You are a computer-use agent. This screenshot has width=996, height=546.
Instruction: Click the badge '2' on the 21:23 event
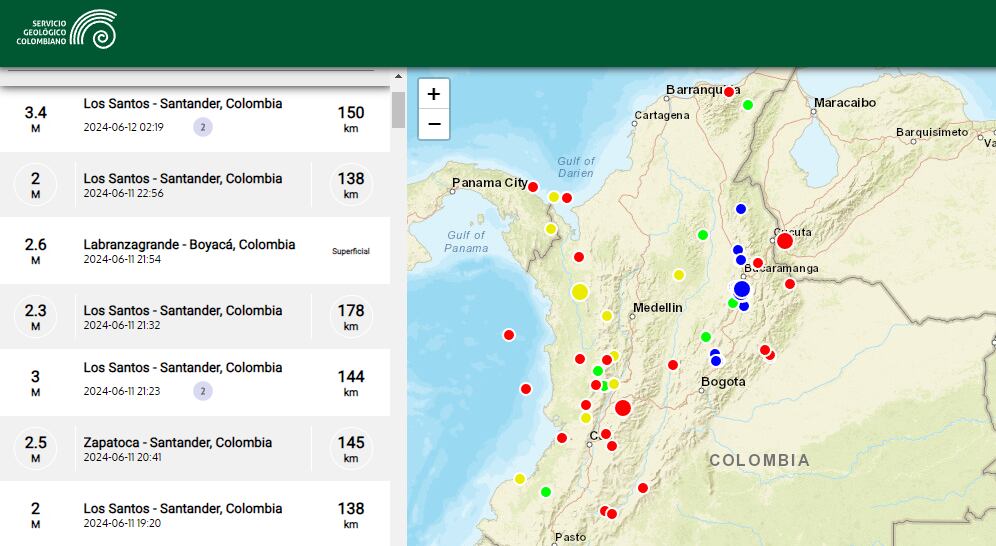coord(203,391)
